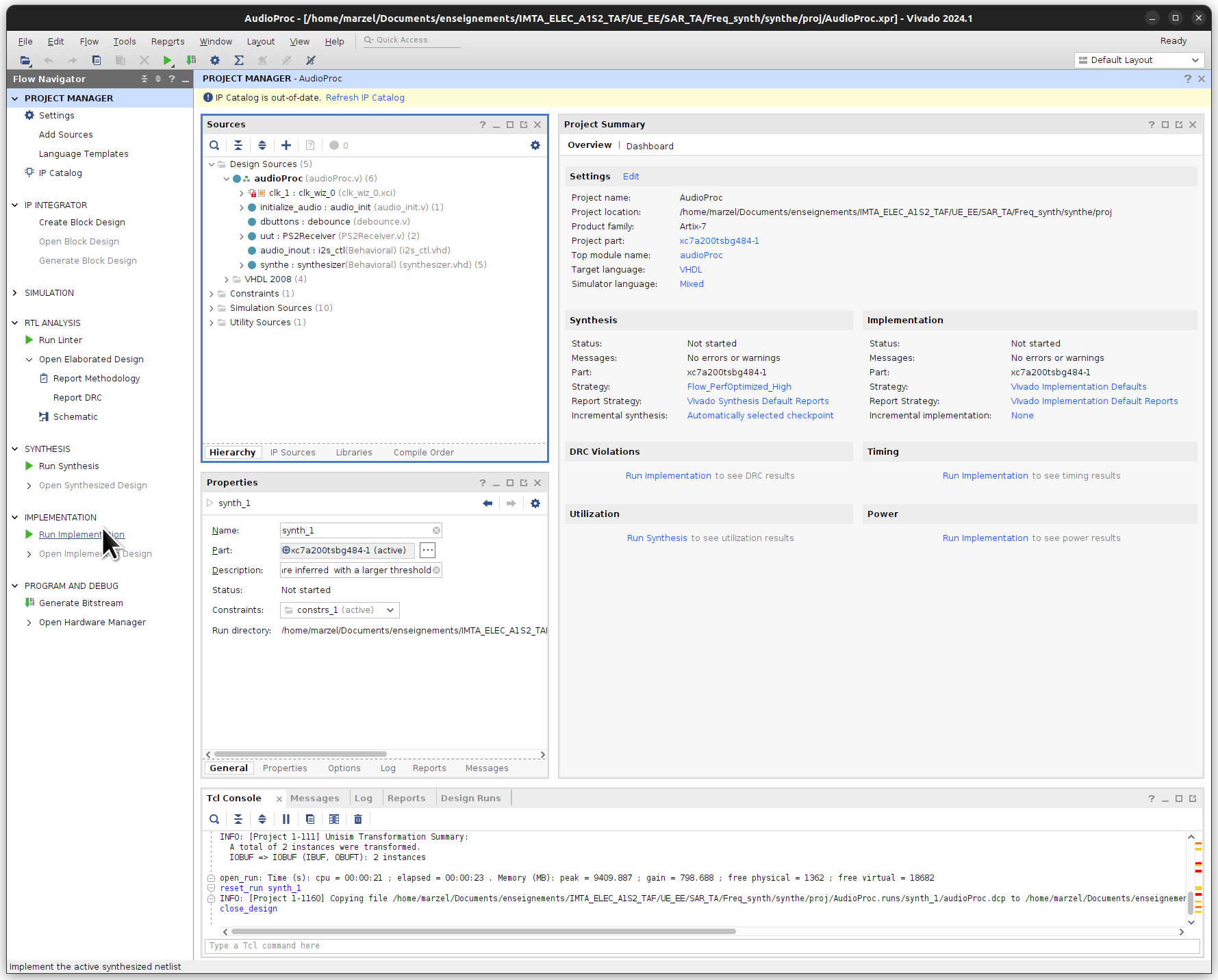Open Properties panel settings gear
This screenshot has height=980, width=1218.
pos(535,503)
